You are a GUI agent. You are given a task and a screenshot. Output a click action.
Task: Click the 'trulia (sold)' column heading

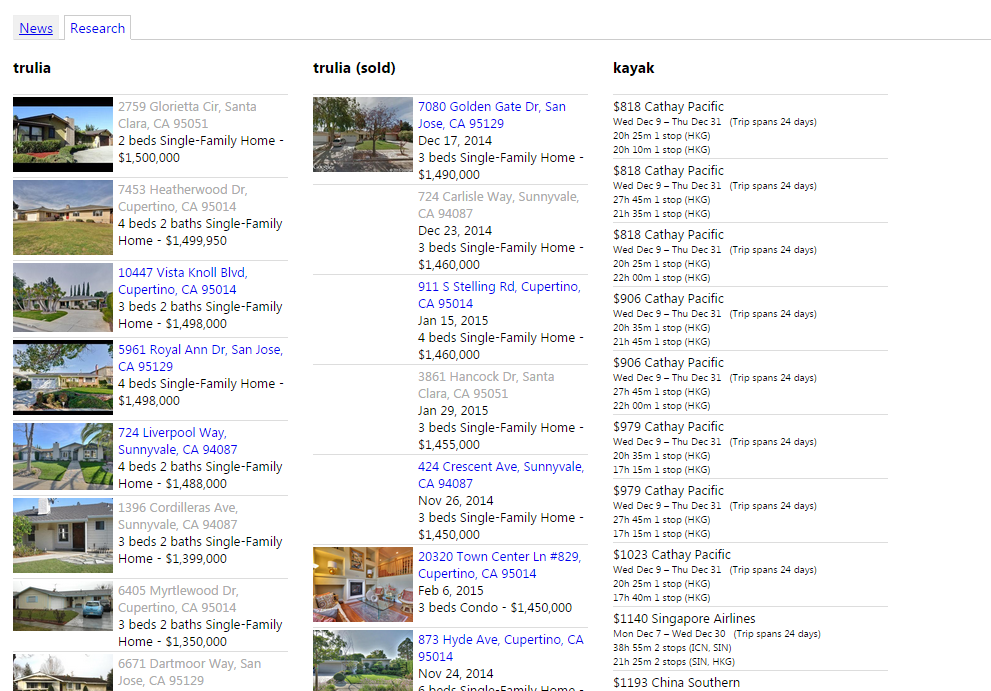point(354,68)
